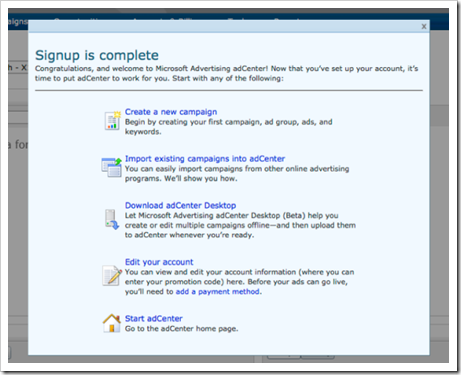Close the Signup is complete dialog
The width and height of the screenshot is (461, 375).
coord(424,26)
